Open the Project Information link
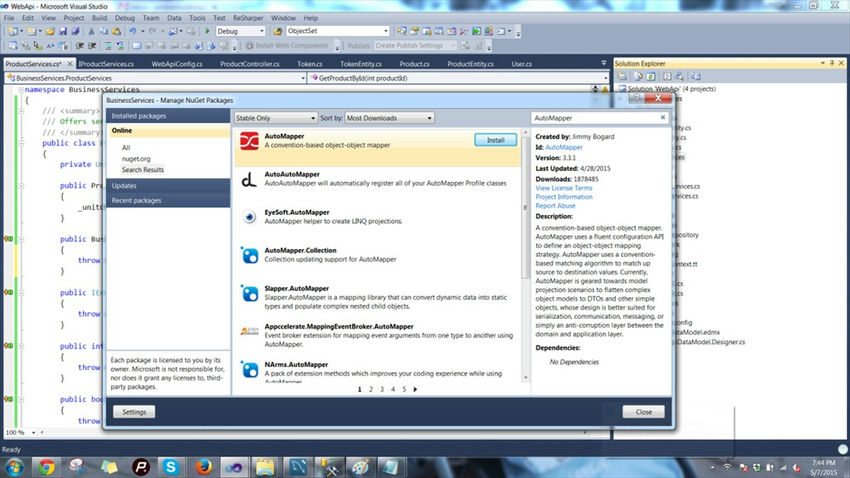Screen dimensions: 850x478 (564, 197)
